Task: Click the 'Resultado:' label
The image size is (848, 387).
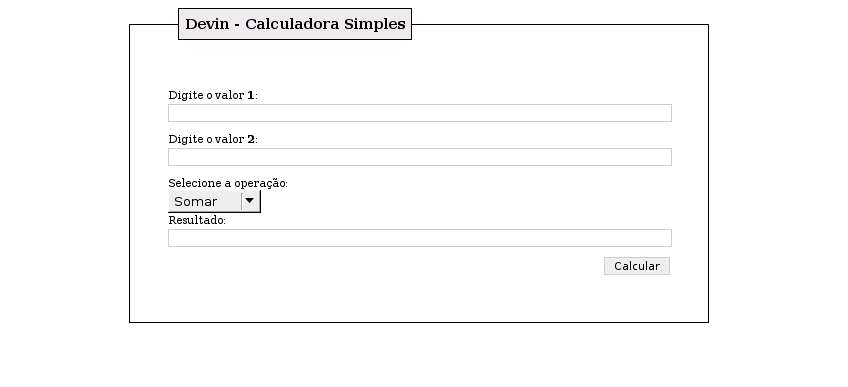Action: coord(197,220)
